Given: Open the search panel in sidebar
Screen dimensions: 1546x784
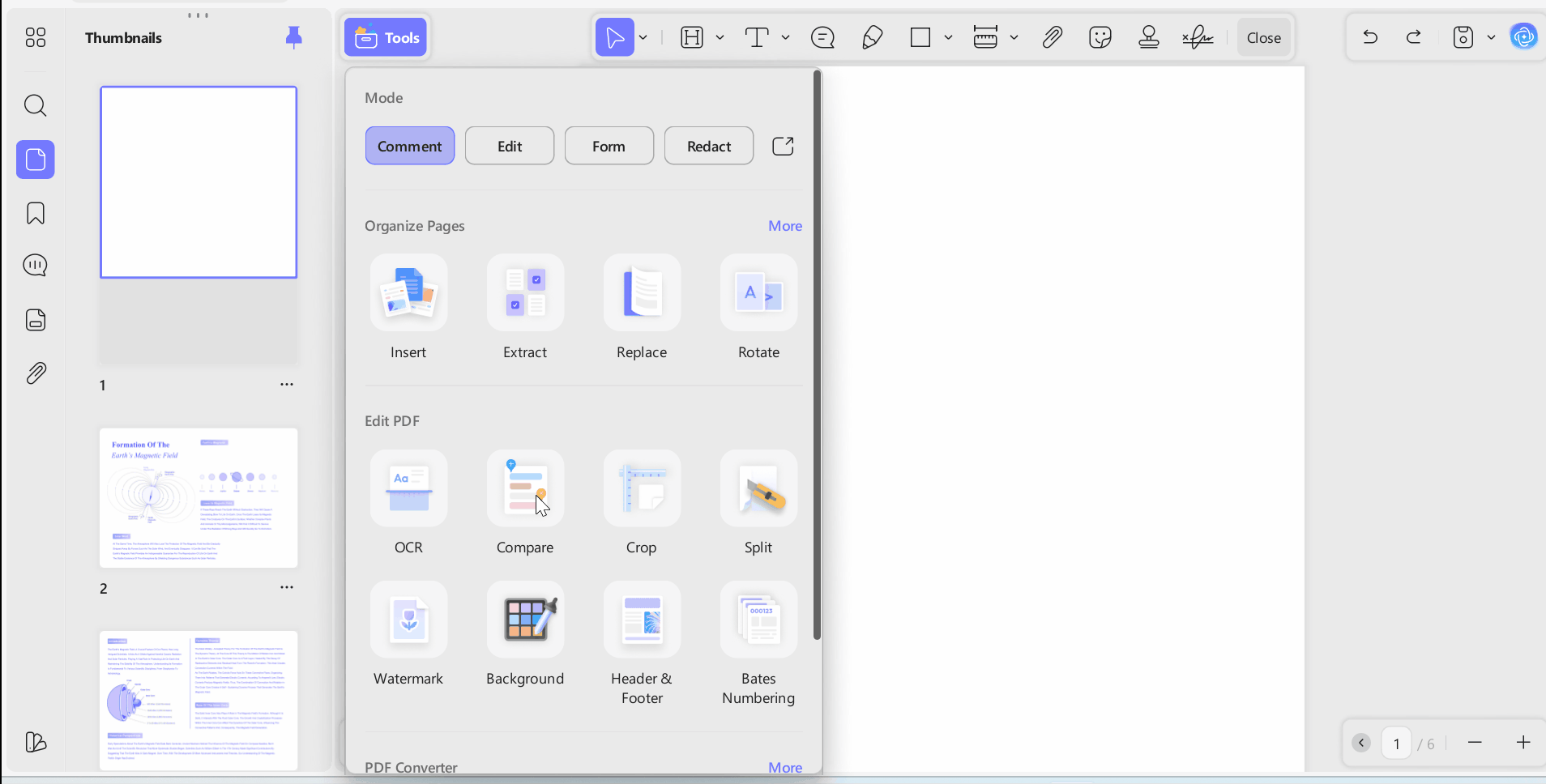Looking at the screenshot, I should point(36,105).
